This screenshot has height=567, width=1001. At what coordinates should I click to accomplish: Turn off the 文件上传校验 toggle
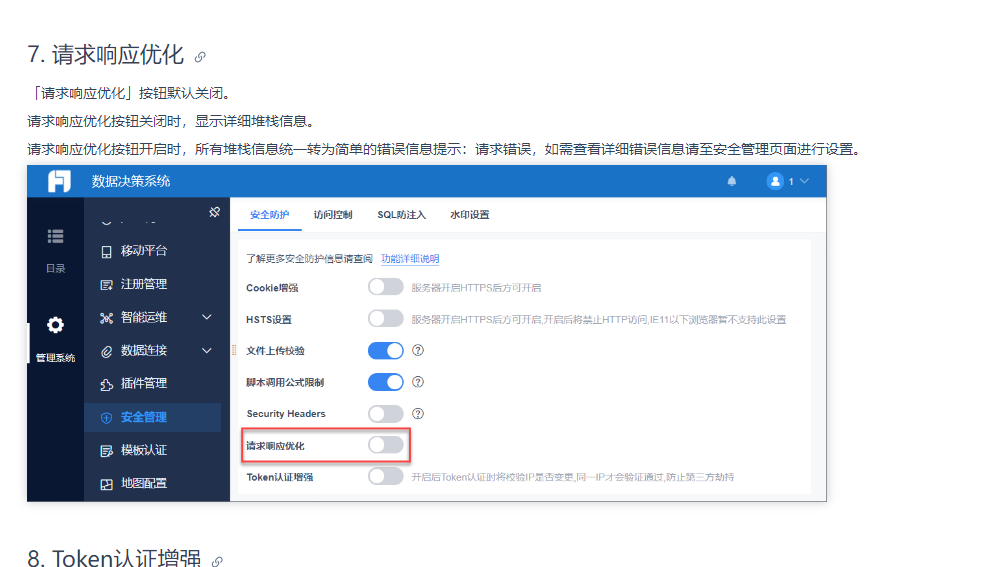[x=386, y=351]
